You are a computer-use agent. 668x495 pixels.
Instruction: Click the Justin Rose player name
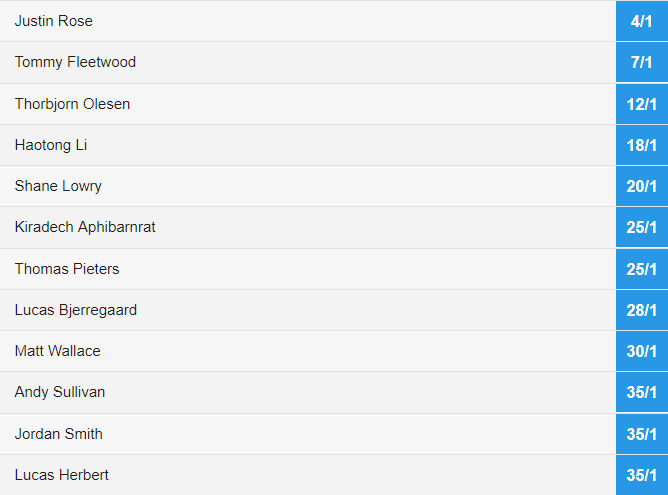(54, 21)
